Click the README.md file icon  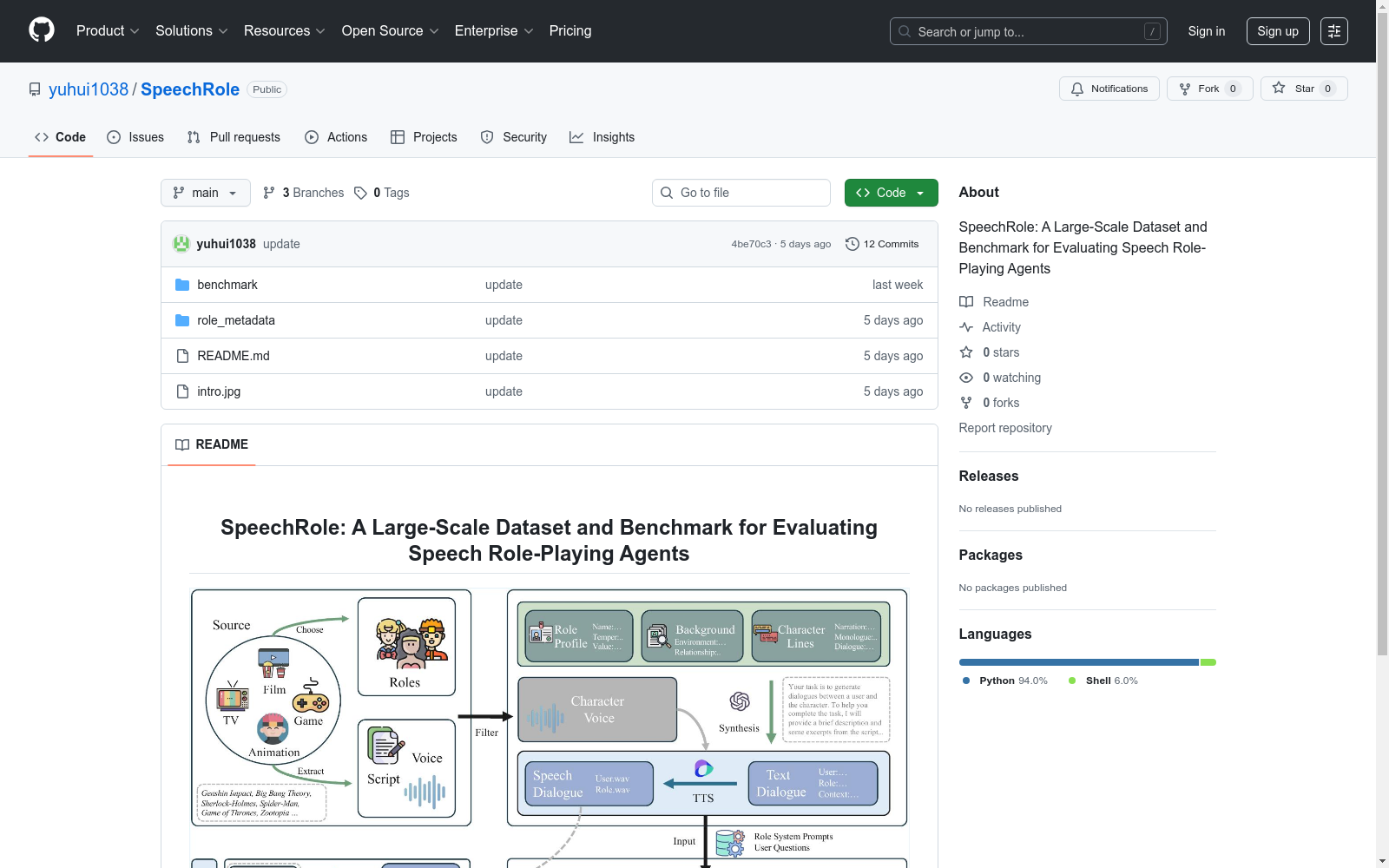[182, 356]
